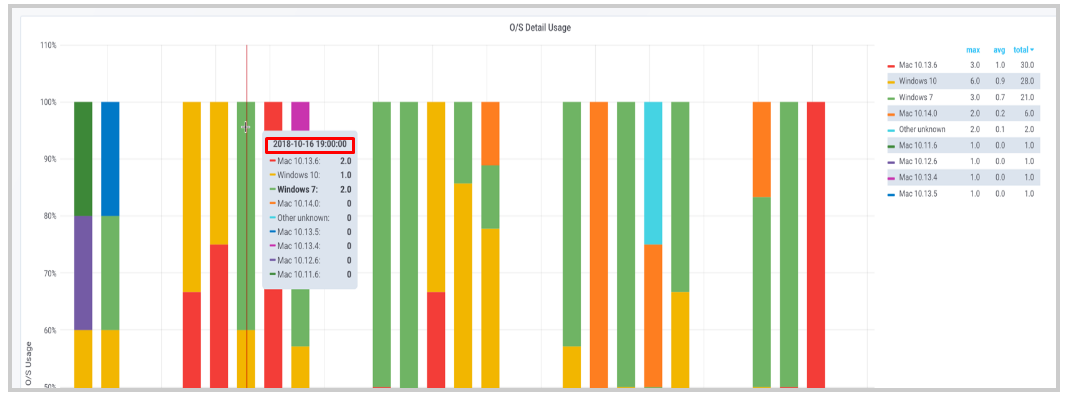Click the purple Mac 10.12.6 bar segment
The width and height of the screenshot is (1076, 404).
click(x=83, y=272)
